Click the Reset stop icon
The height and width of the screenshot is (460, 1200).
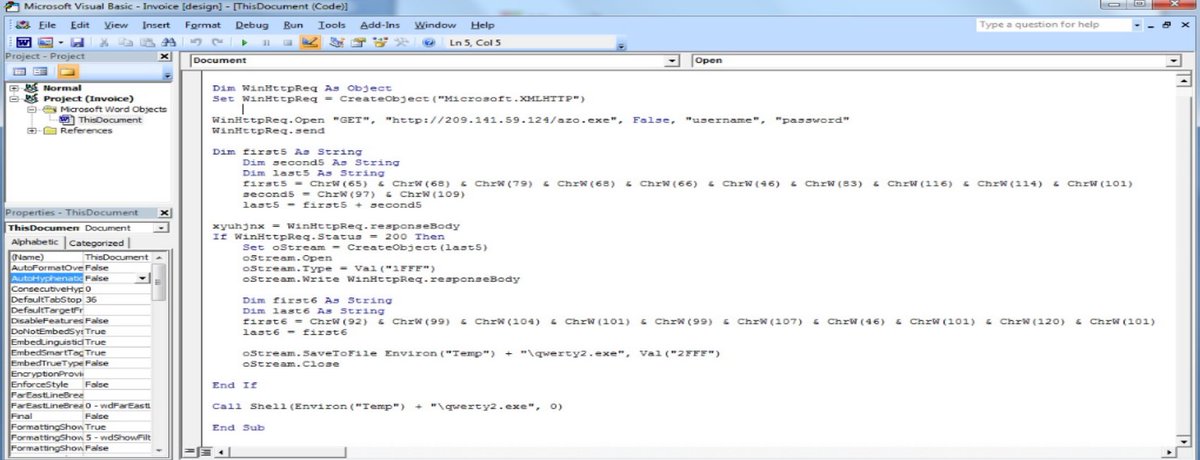287,43
